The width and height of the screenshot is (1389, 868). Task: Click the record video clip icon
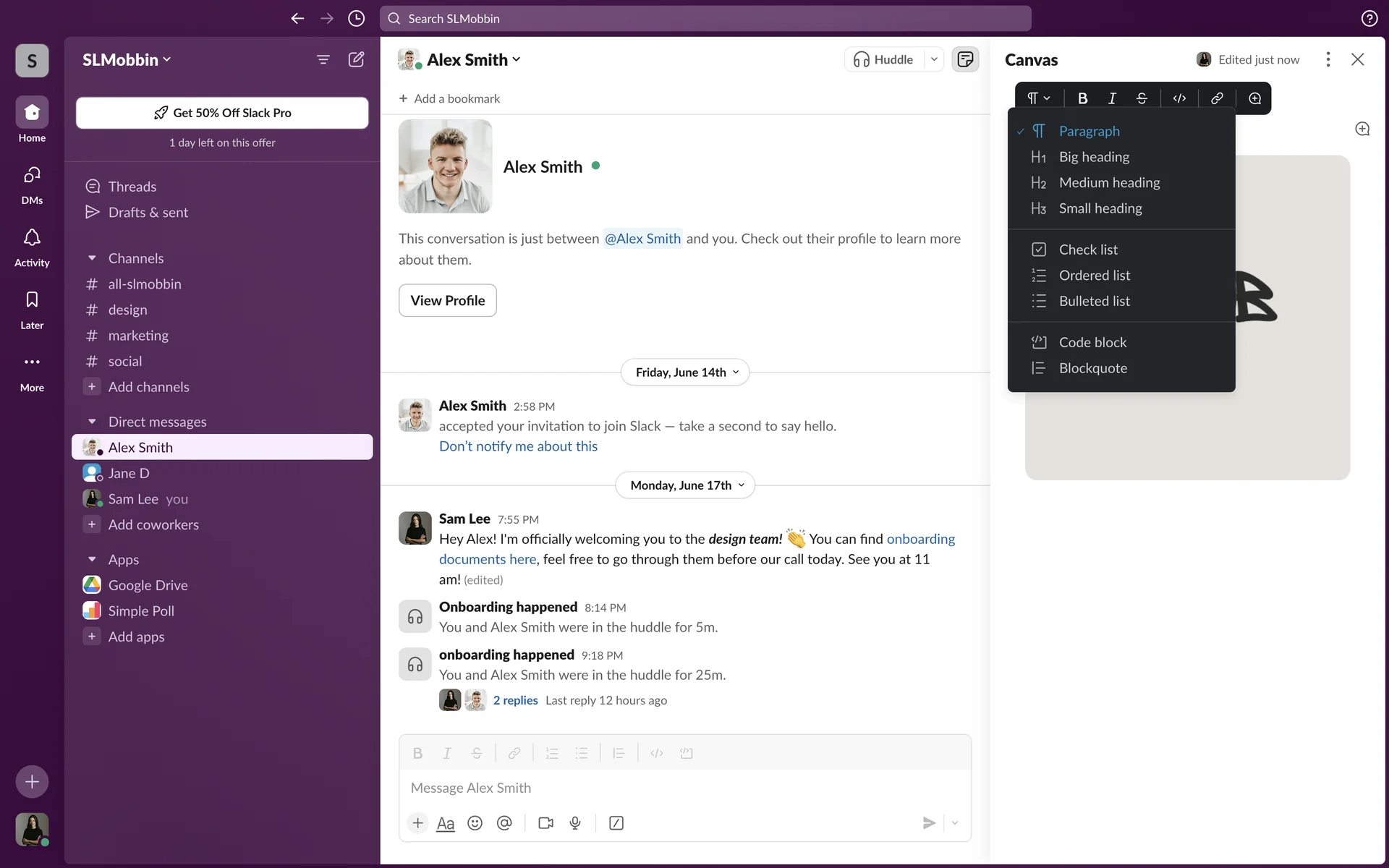pyautogui.click(x=545, y=823)
